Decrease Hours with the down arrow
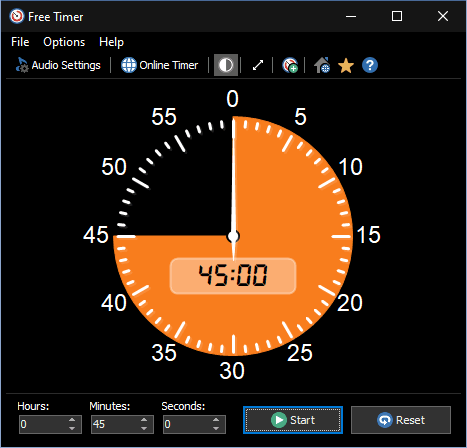 72,428
